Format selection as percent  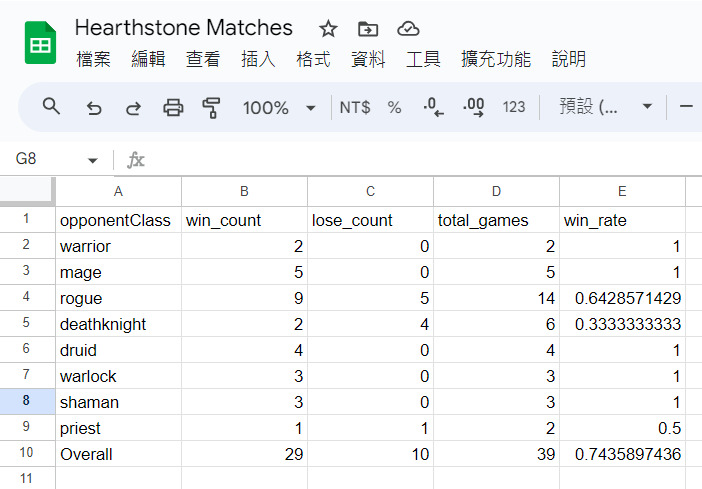click(394, 107)
